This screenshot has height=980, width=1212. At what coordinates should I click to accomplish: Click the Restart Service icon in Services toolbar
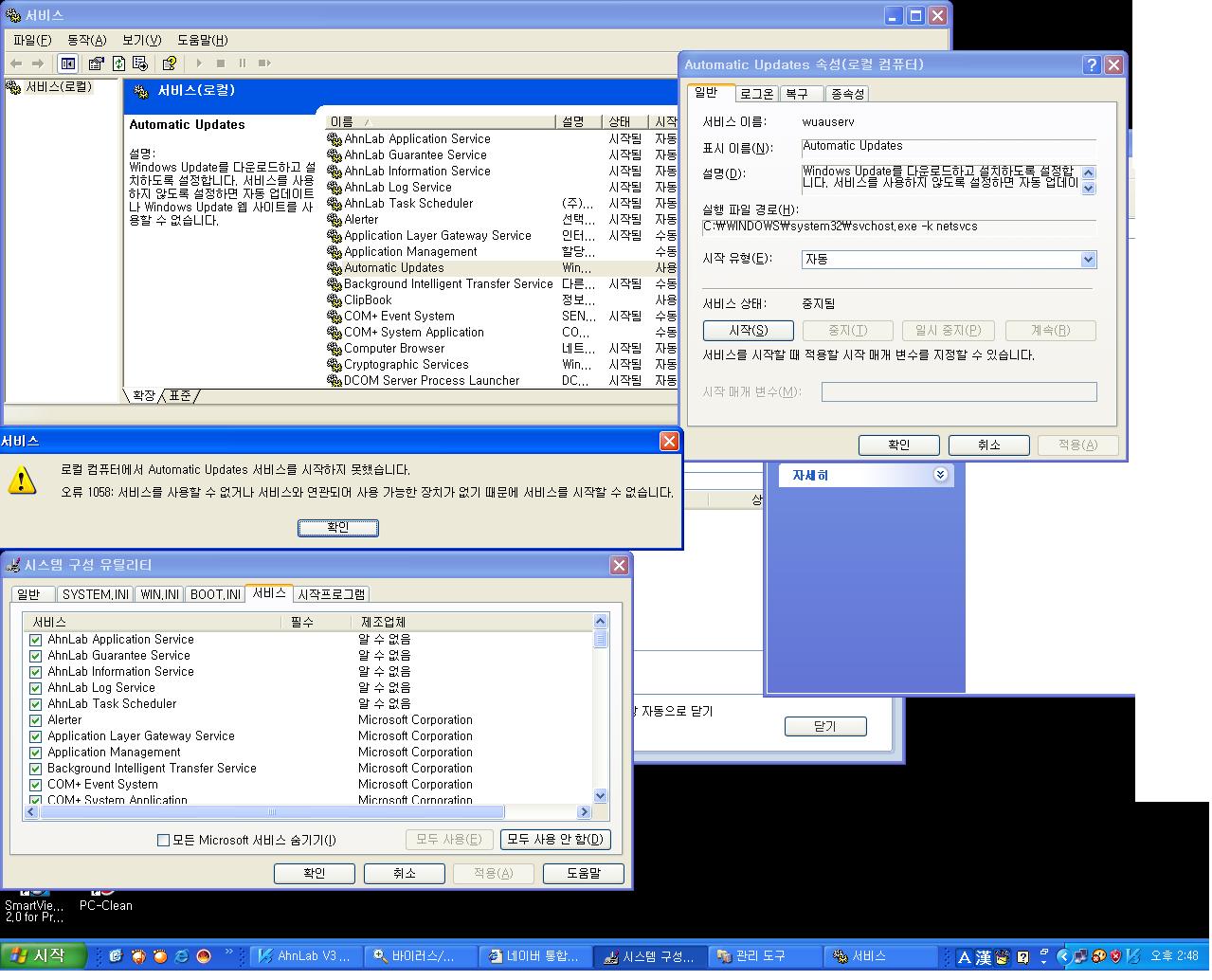pyautogui.click(x=264, y=64)
